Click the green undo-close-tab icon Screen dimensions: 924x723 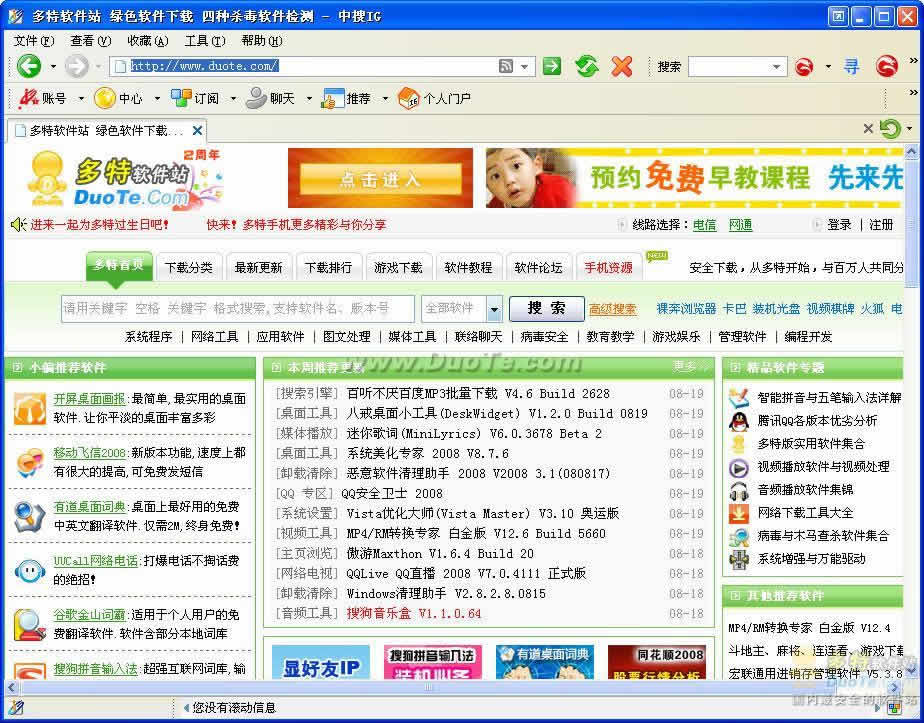[890, 128]
